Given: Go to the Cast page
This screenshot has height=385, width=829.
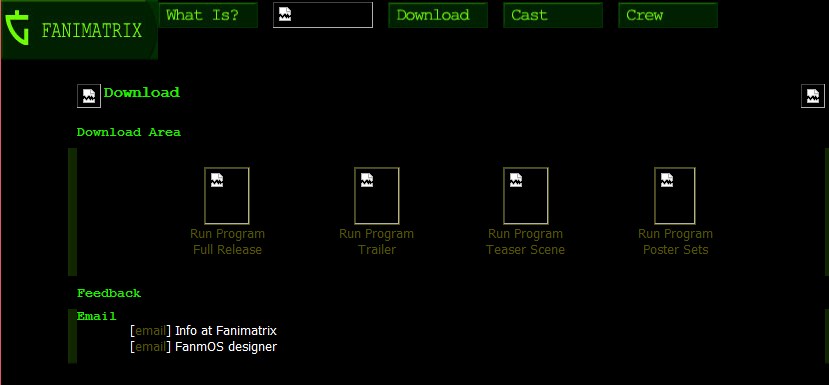Looking at the screenshot, I should pos(552,15).
